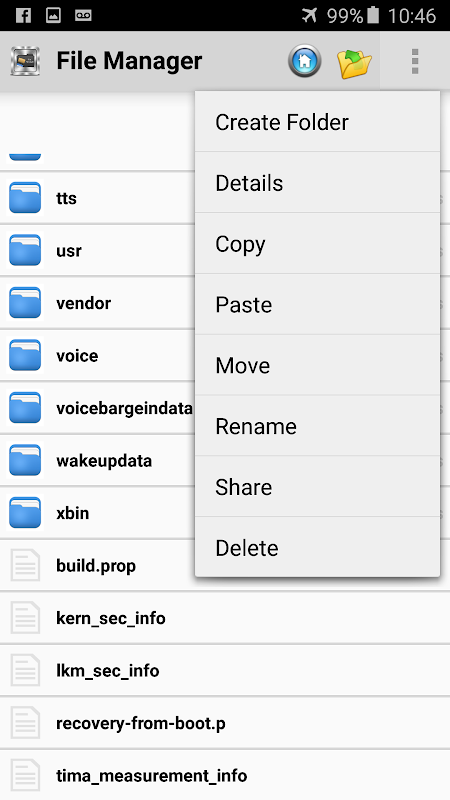This screenshot has width=450, height=800.
Task: Open the wakeupdata folder icon
Action: pos(25,460)
